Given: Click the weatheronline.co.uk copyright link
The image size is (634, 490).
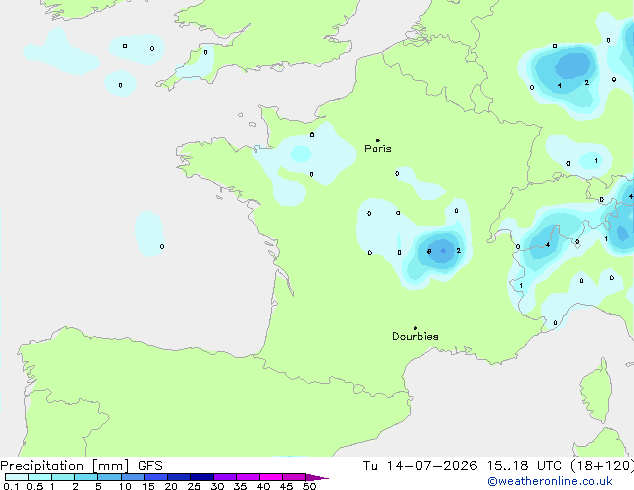Looking at the screenshot, I should [x=550, y=481].
